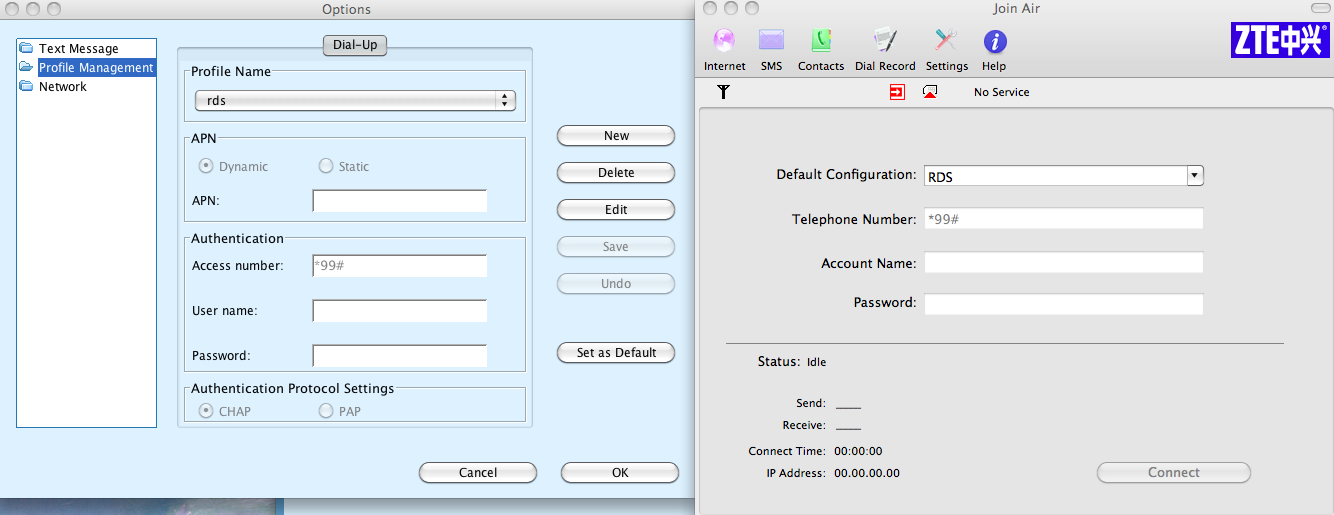
Task: Open the Settings tools icon
Action: 946,41
